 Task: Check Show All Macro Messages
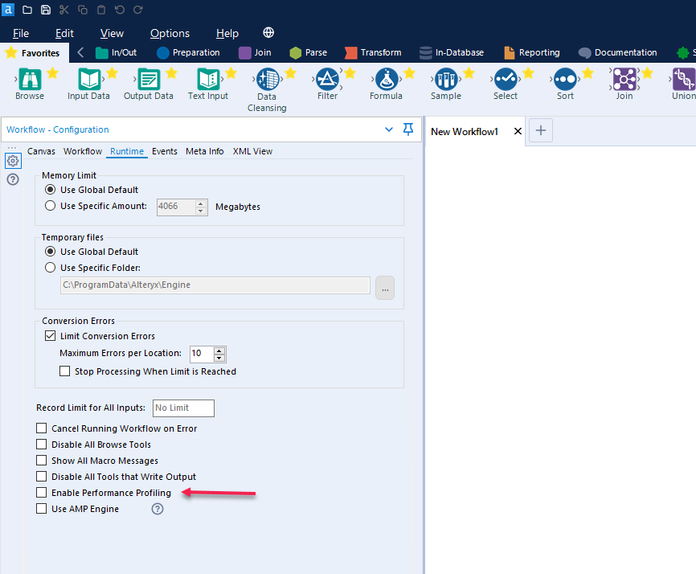coord(41,460)
